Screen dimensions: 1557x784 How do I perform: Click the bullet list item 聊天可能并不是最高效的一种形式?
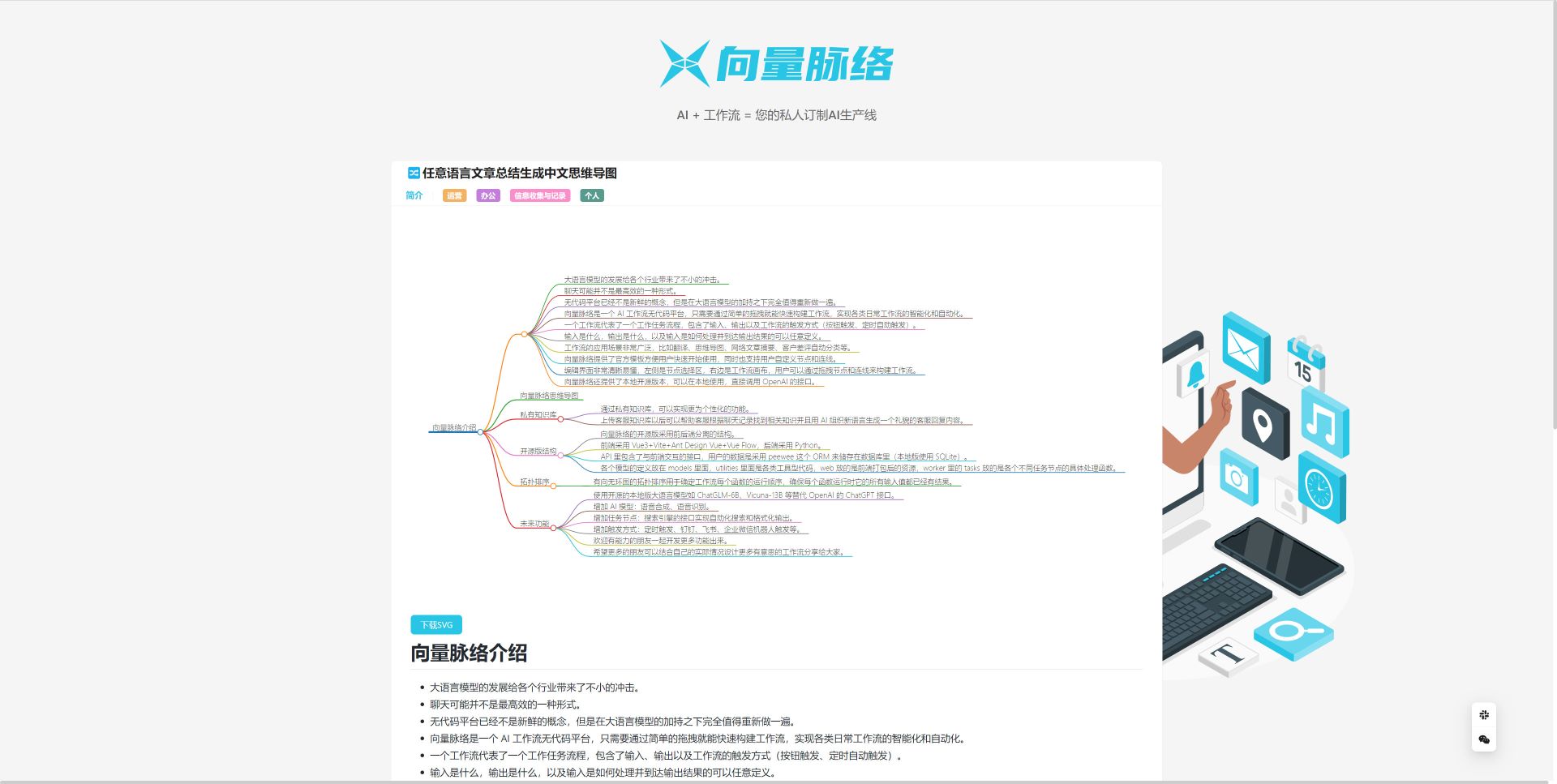(505, 705)
